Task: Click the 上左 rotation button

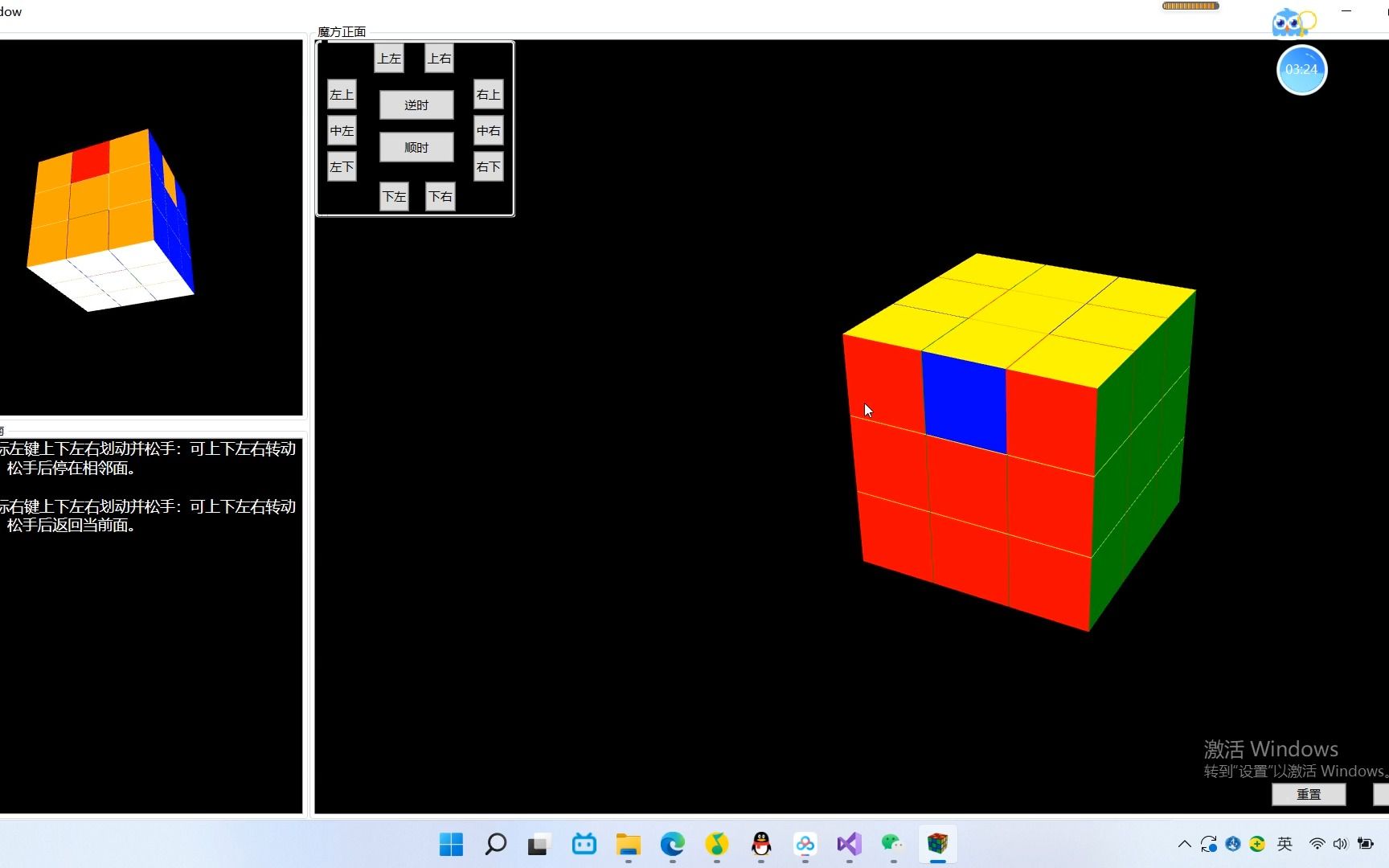Action: pyautogui.click(x=389, y=58)
